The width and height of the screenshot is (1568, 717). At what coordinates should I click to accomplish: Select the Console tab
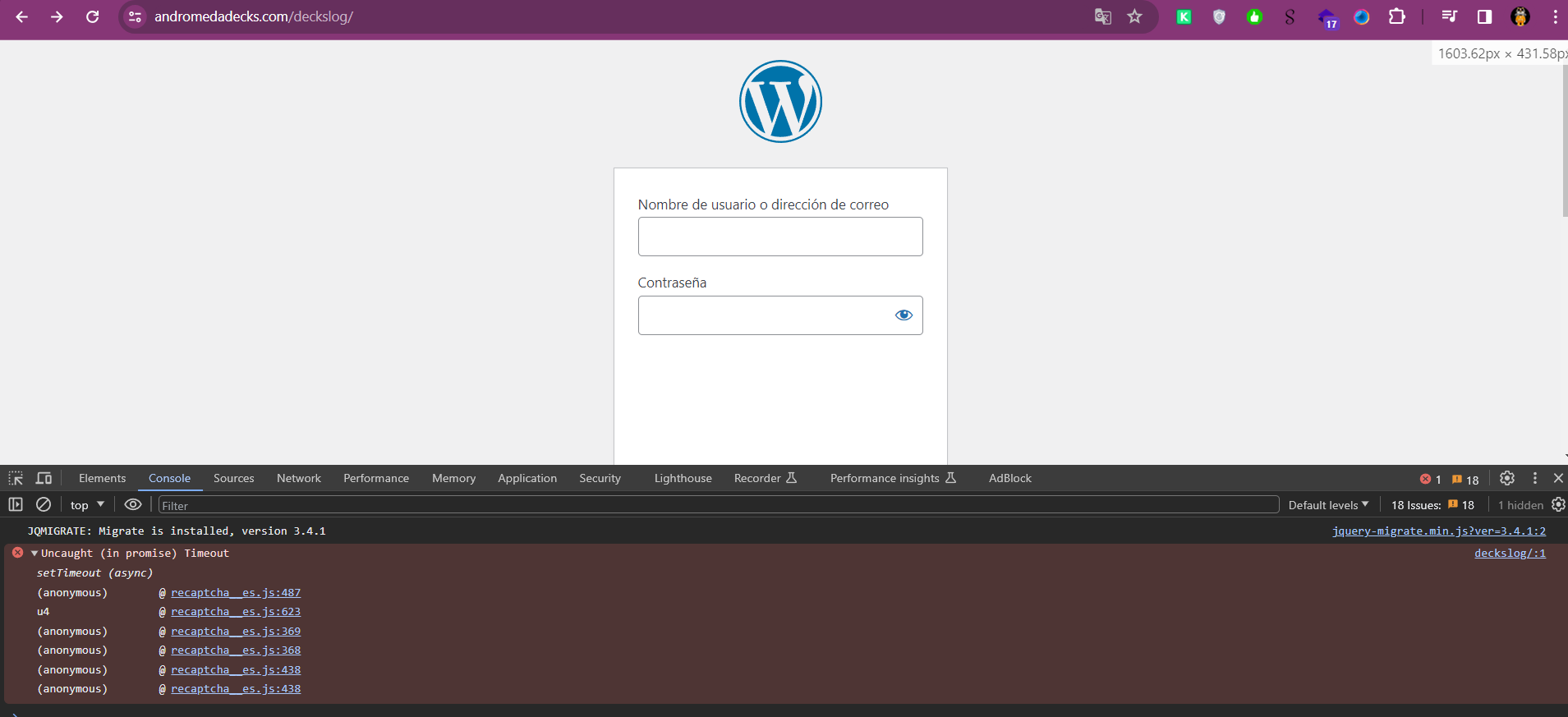click(169, 478)
